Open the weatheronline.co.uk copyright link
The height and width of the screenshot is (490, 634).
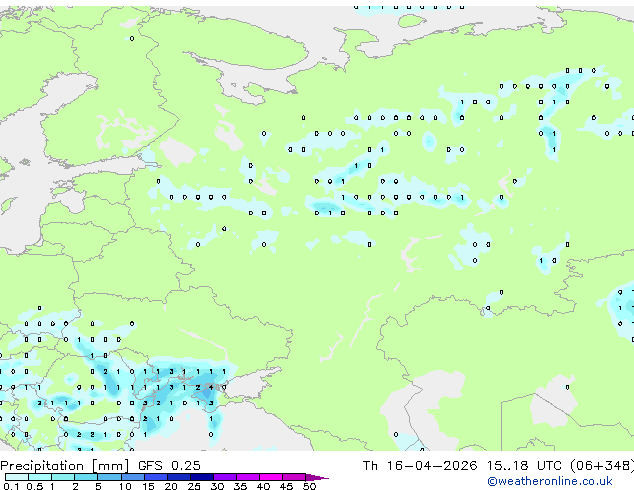(550, 481)
